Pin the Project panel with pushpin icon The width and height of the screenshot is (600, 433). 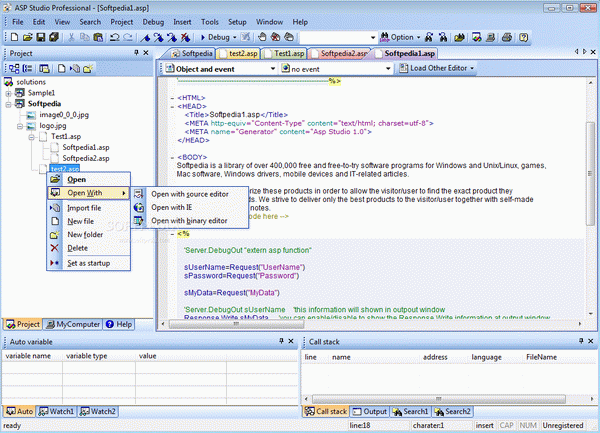click(136, 53)
